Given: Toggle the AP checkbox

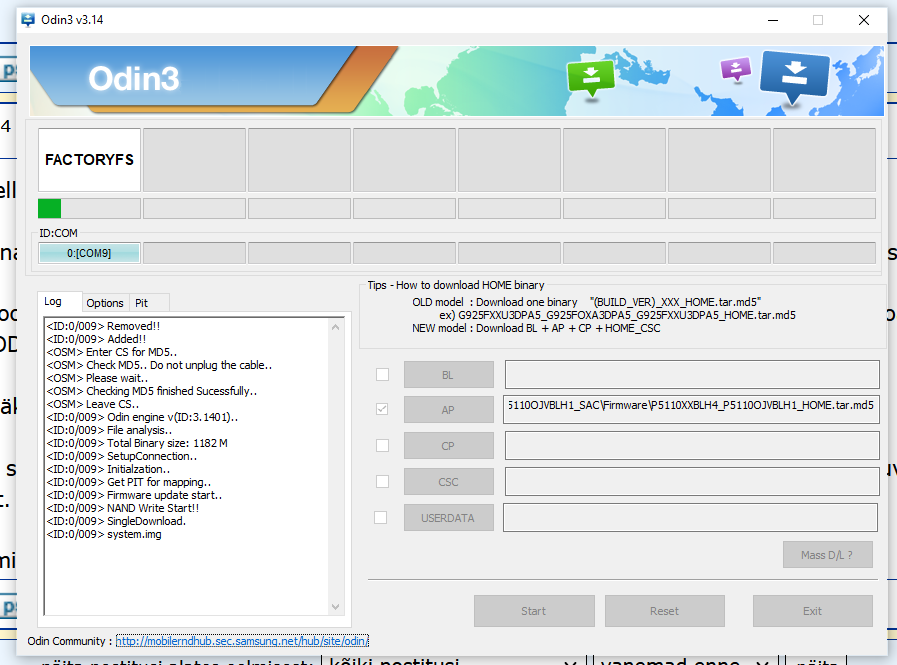Looking at the screenshot, I should coord(382,409).
